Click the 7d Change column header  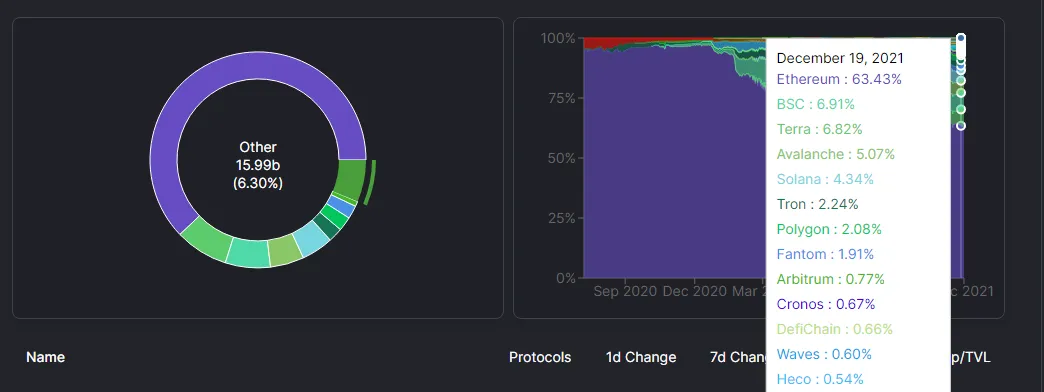click(x=738, y=357)
